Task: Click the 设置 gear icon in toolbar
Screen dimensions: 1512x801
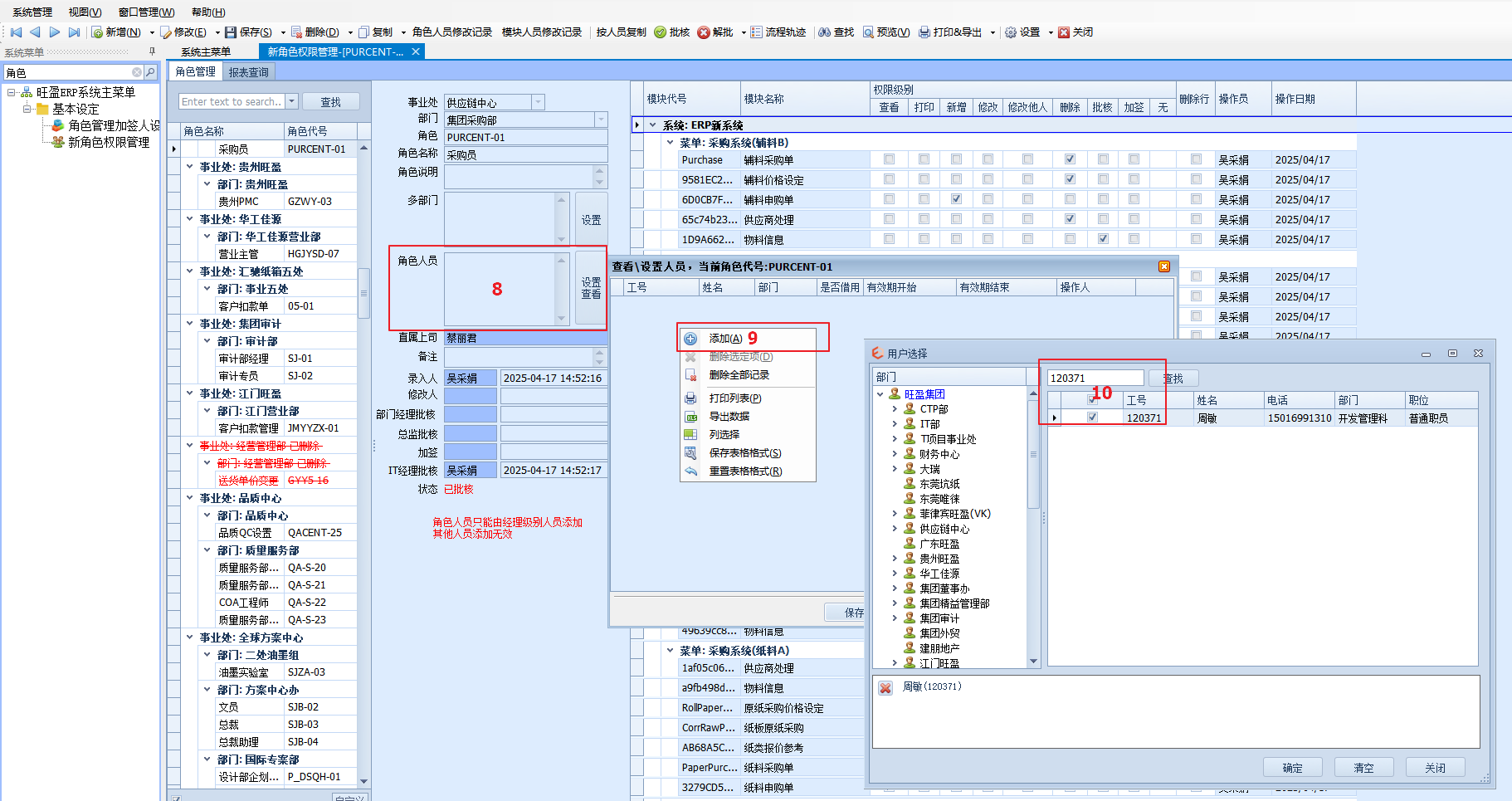Action: [x=1011, y=32]
